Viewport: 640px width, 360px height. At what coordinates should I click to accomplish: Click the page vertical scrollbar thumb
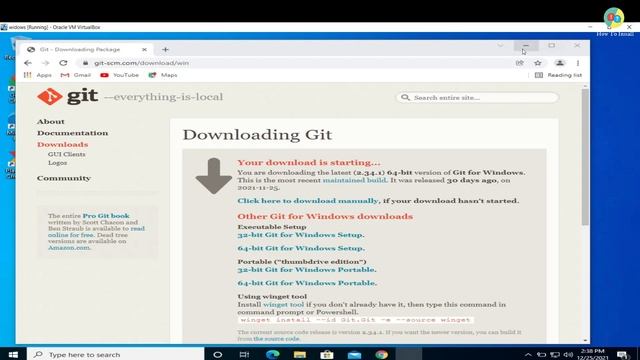pos(585,157)
